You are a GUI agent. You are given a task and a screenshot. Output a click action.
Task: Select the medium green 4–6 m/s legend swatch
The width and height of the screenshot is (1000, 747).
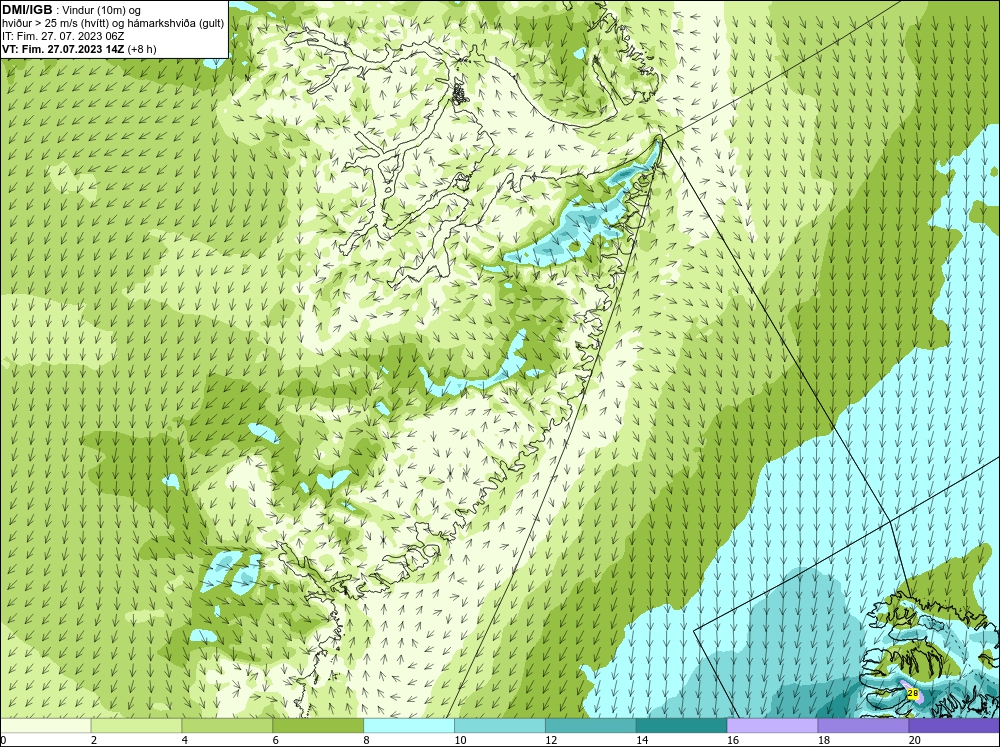pyautogui.click(x=227, y=726)
